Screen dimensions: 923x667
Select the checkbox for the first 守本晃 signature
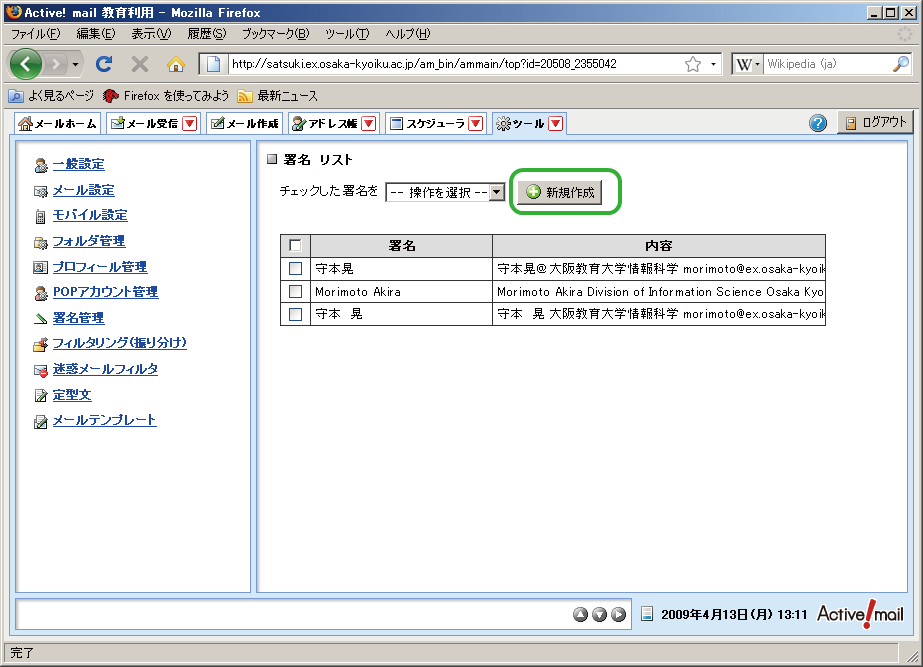point(295,268)
